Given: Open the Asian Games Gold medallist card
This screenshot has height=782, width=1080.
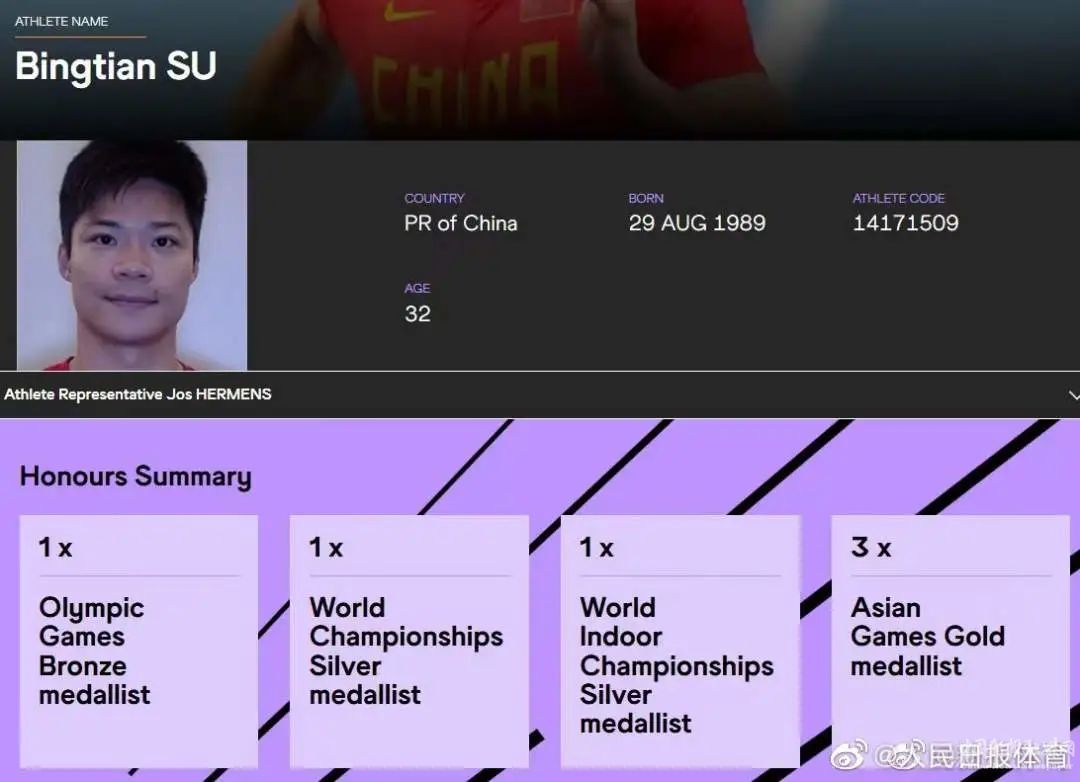Looking at the screenshot, I should [950, 640].
